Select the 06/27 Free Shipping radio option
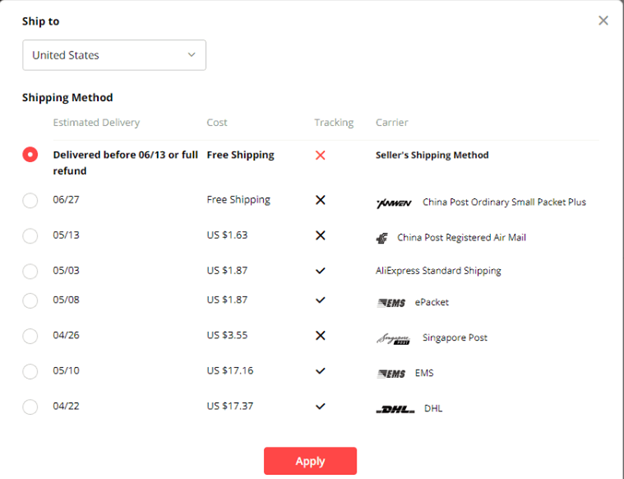 (30, 201)
